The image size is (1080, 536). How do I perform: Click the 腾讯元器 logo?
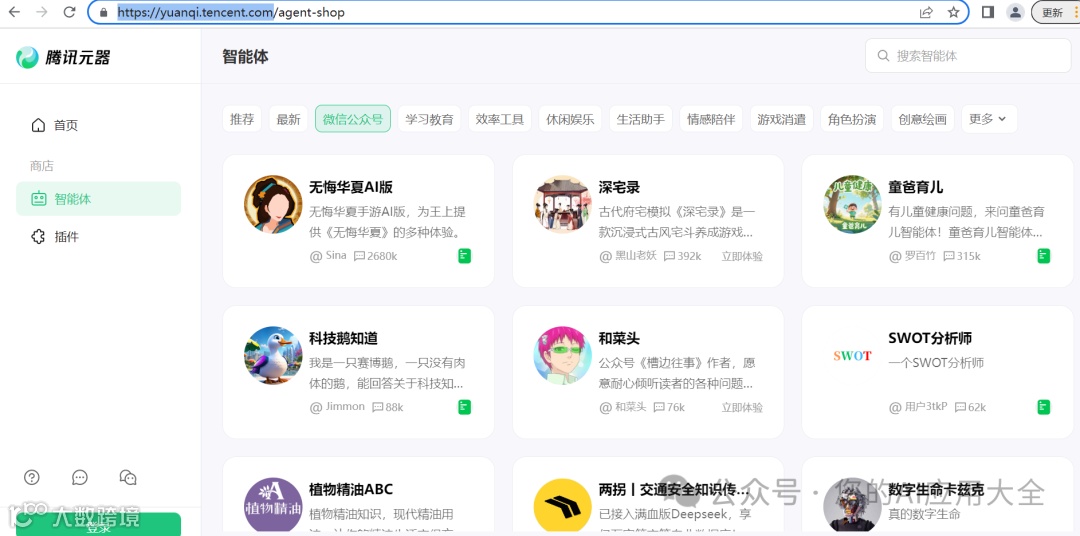pos(63,57)
